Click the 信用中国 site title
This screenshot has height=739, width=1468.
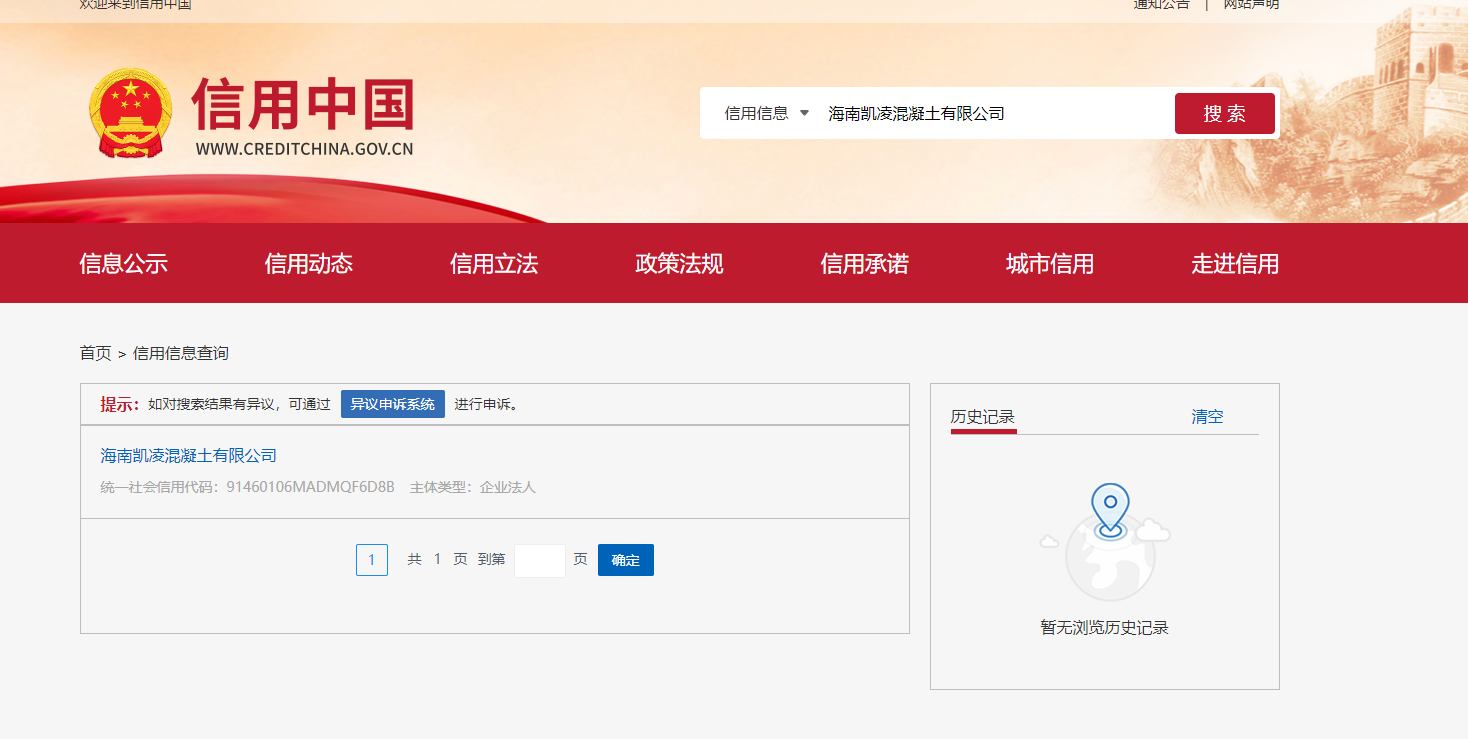coord(303,103)
